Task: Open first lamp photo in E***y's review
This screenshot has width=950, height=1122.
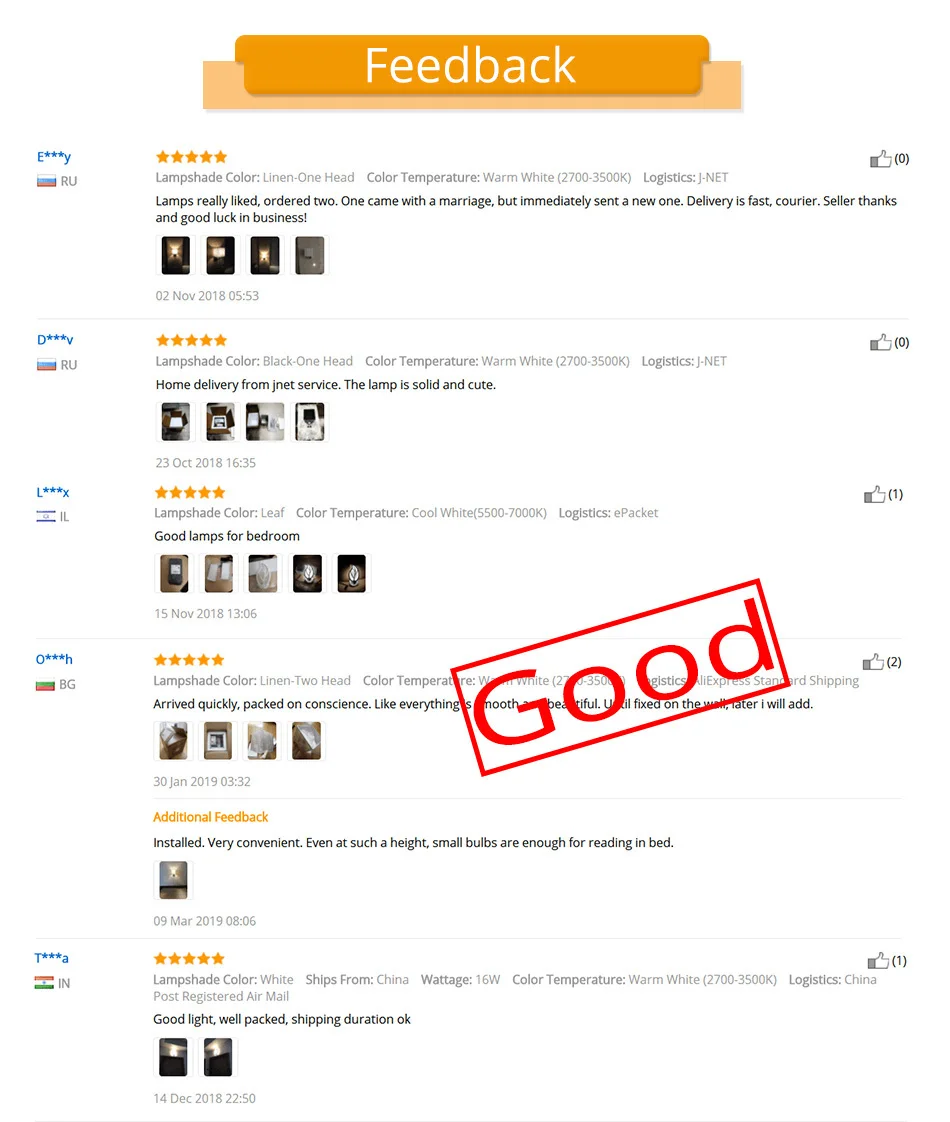Action: [x=175, y=255]
